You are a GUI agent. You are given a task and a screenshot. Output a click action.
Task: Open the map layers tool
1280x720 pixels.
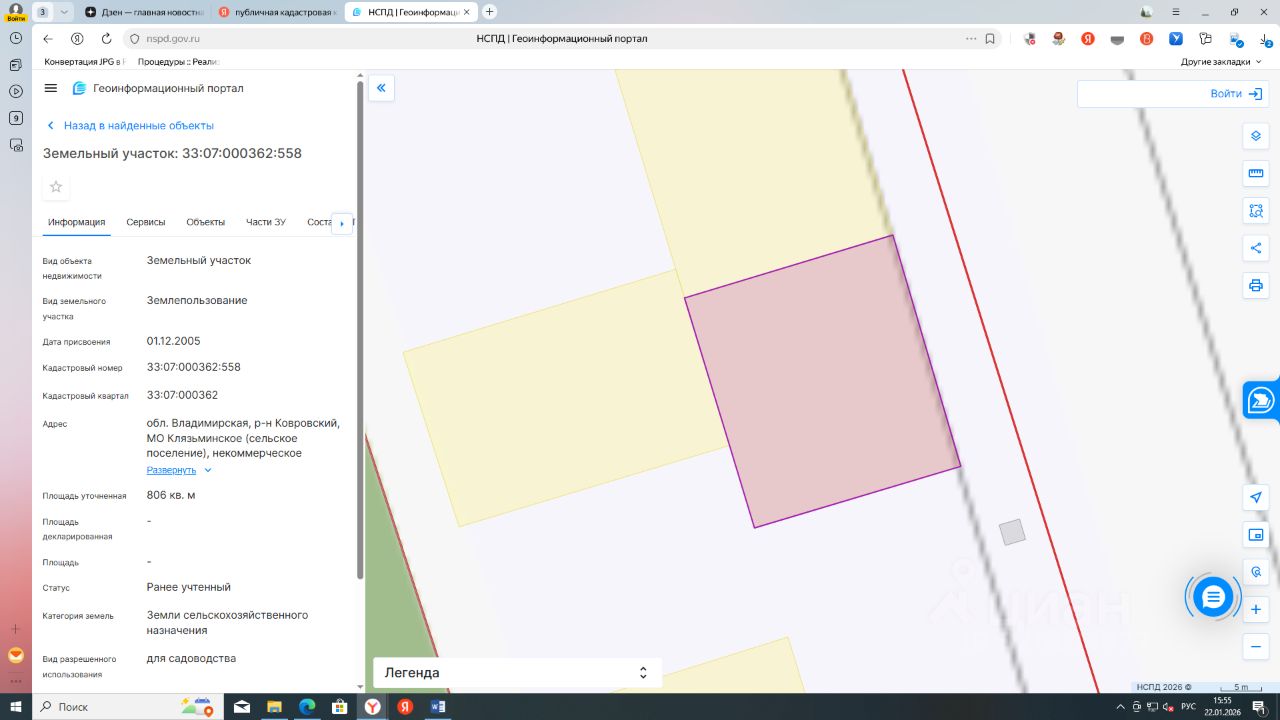coord(1256,136)
